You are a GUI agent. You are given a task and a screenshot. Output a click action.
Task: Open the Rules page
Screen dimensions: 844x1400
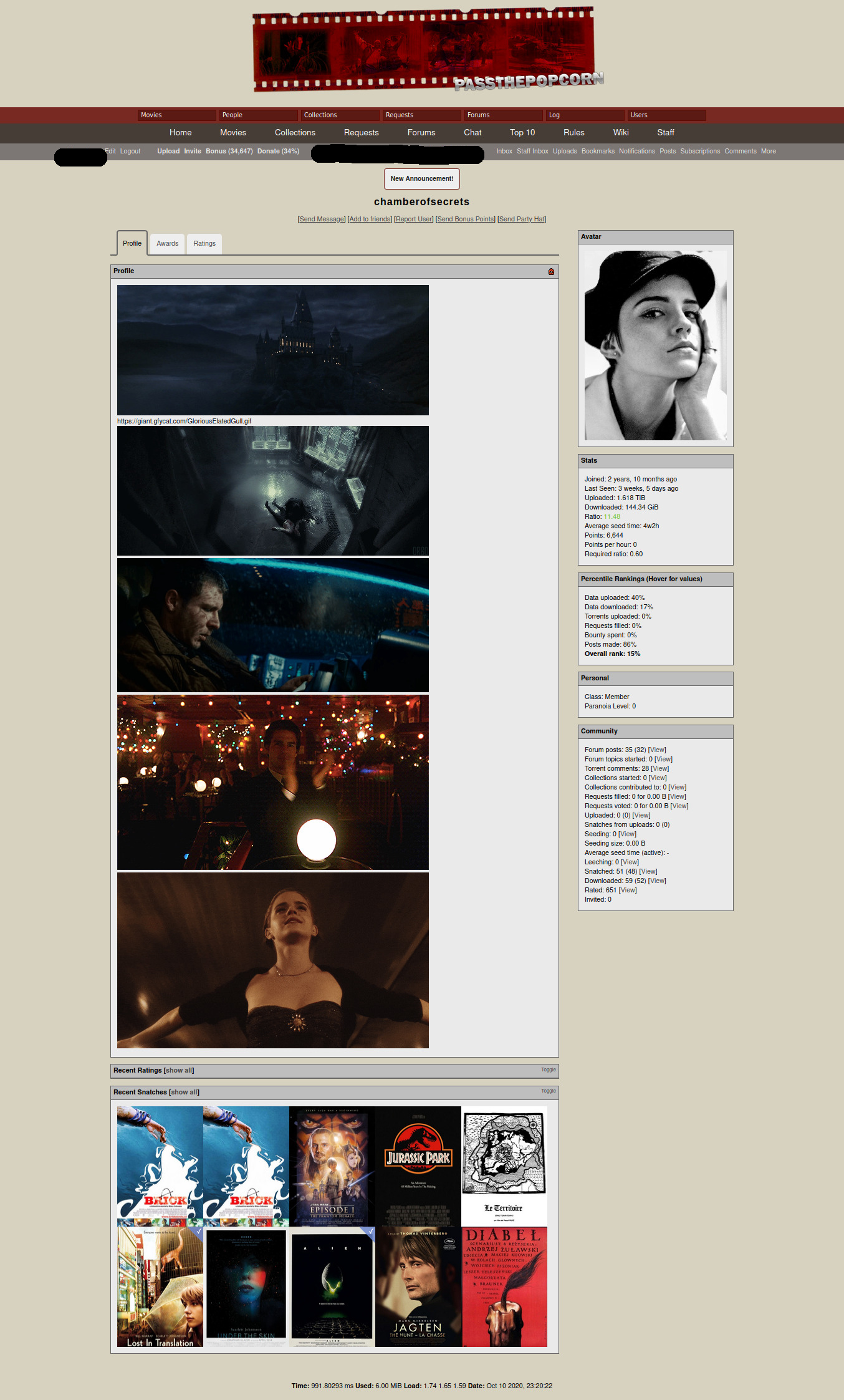(574, 132)
